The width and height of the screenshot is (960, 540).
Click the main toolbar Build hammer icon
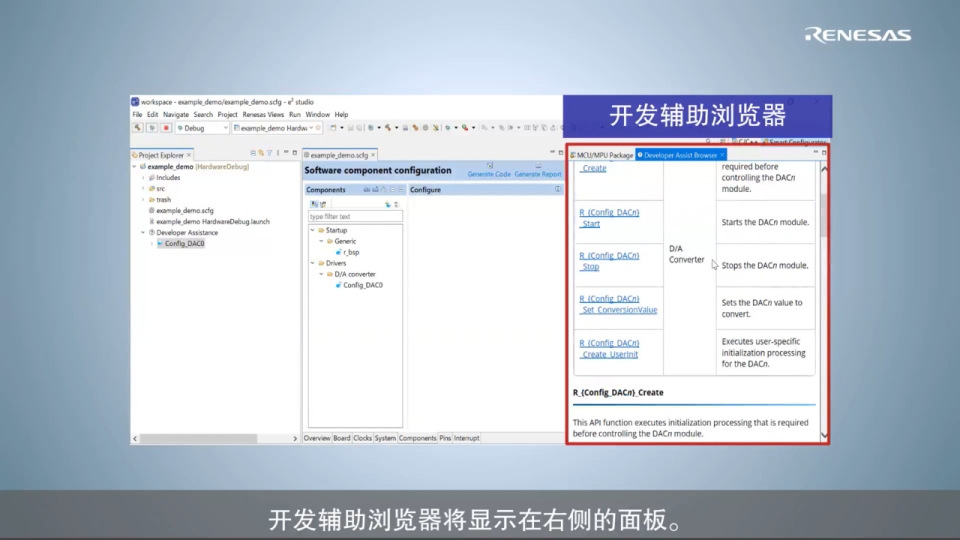coord(388,128)
